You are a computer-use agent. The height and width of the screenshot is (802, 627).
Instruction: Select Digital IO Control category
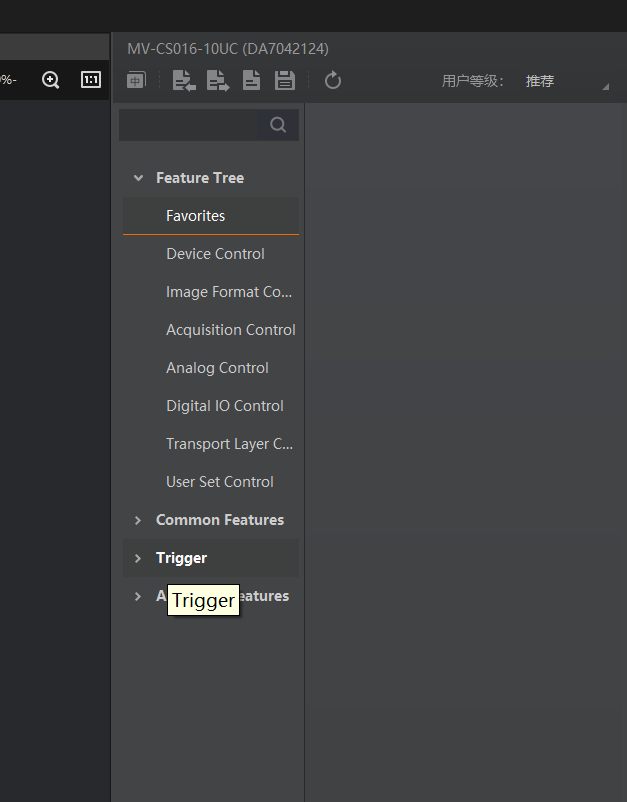click(x=224, y=406)
